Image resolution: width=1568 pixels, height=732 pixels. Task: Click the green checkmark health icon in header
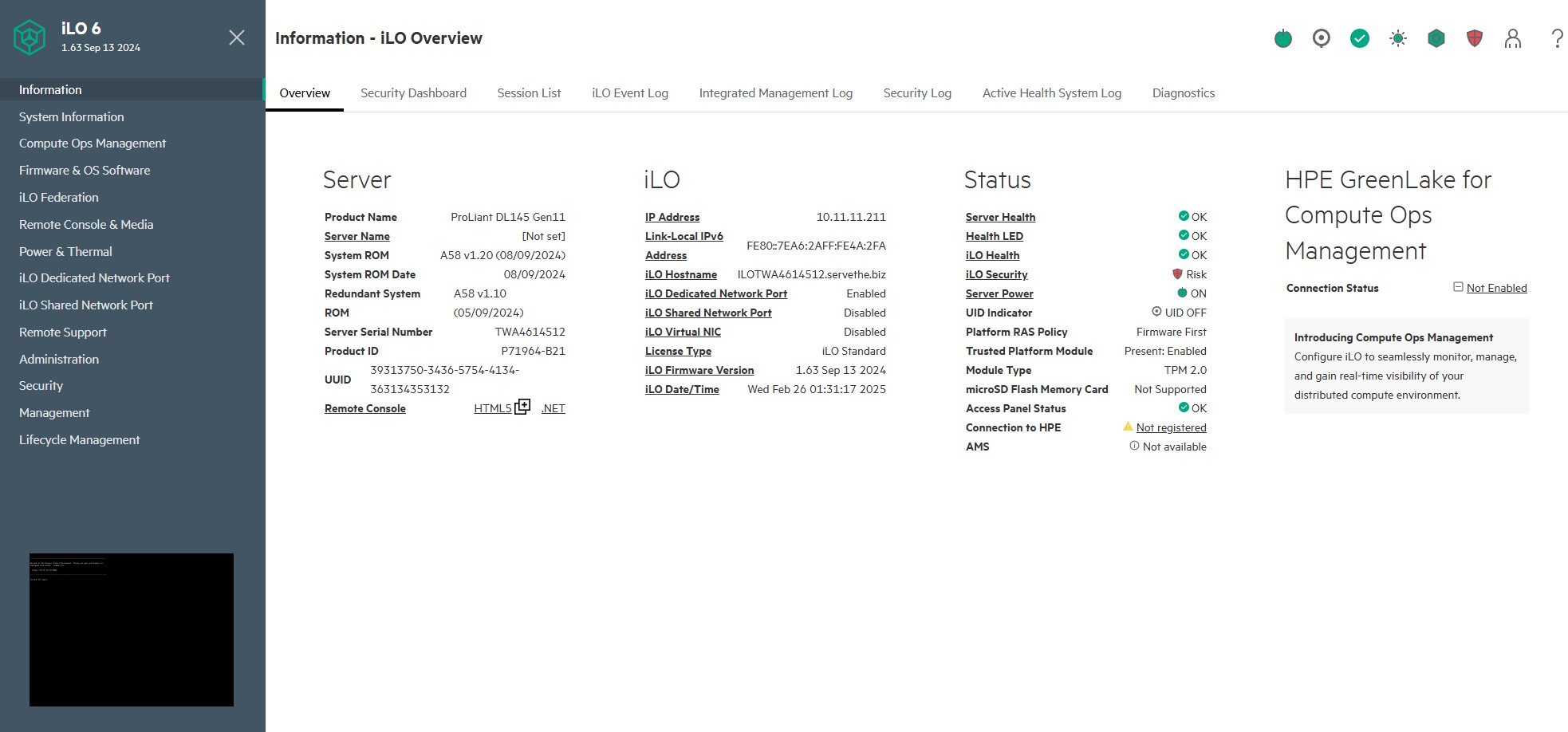tap(1360, 38)
